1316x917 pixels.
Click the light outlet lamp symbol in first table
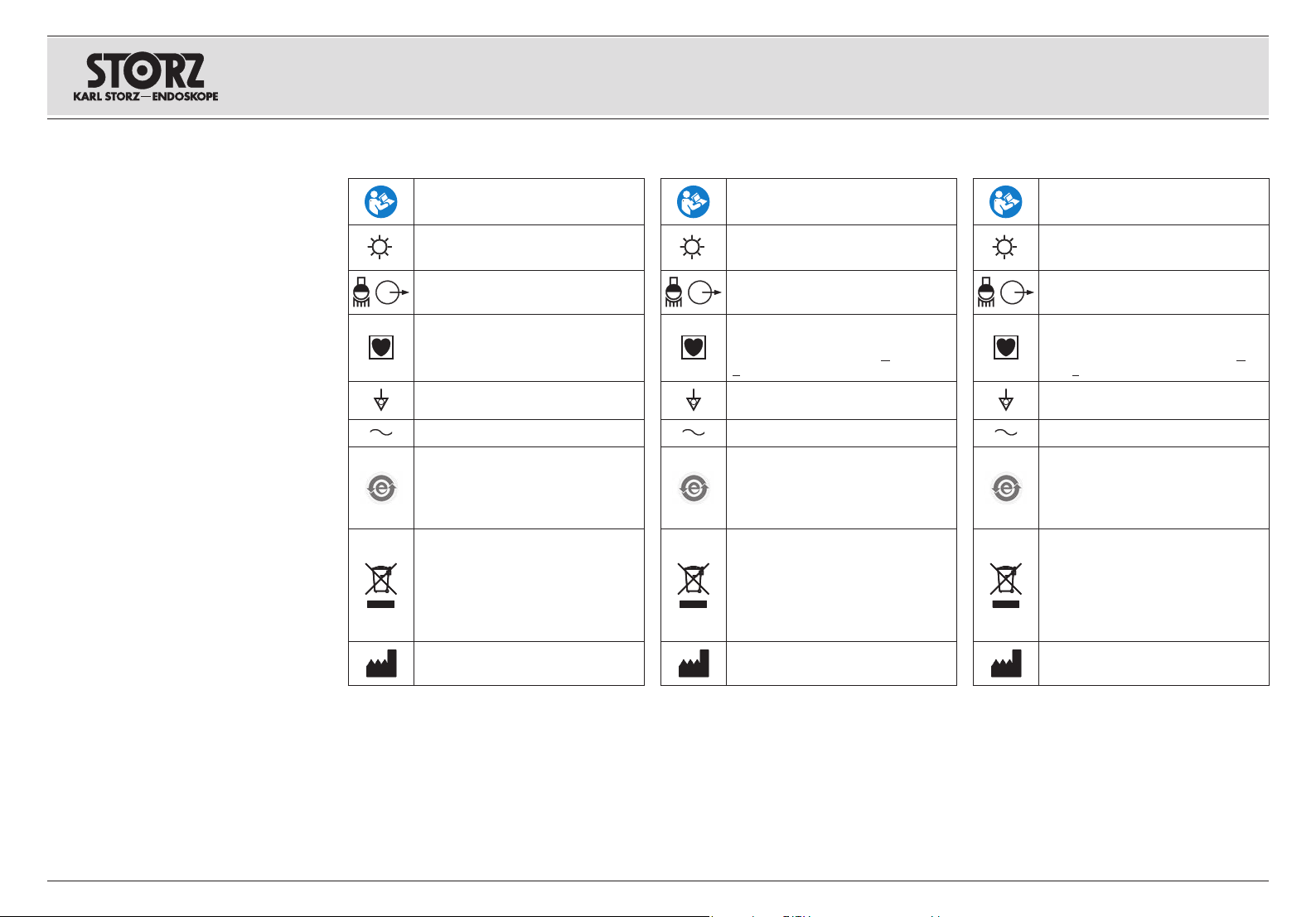pyautogui.click(x=381, y=292)
